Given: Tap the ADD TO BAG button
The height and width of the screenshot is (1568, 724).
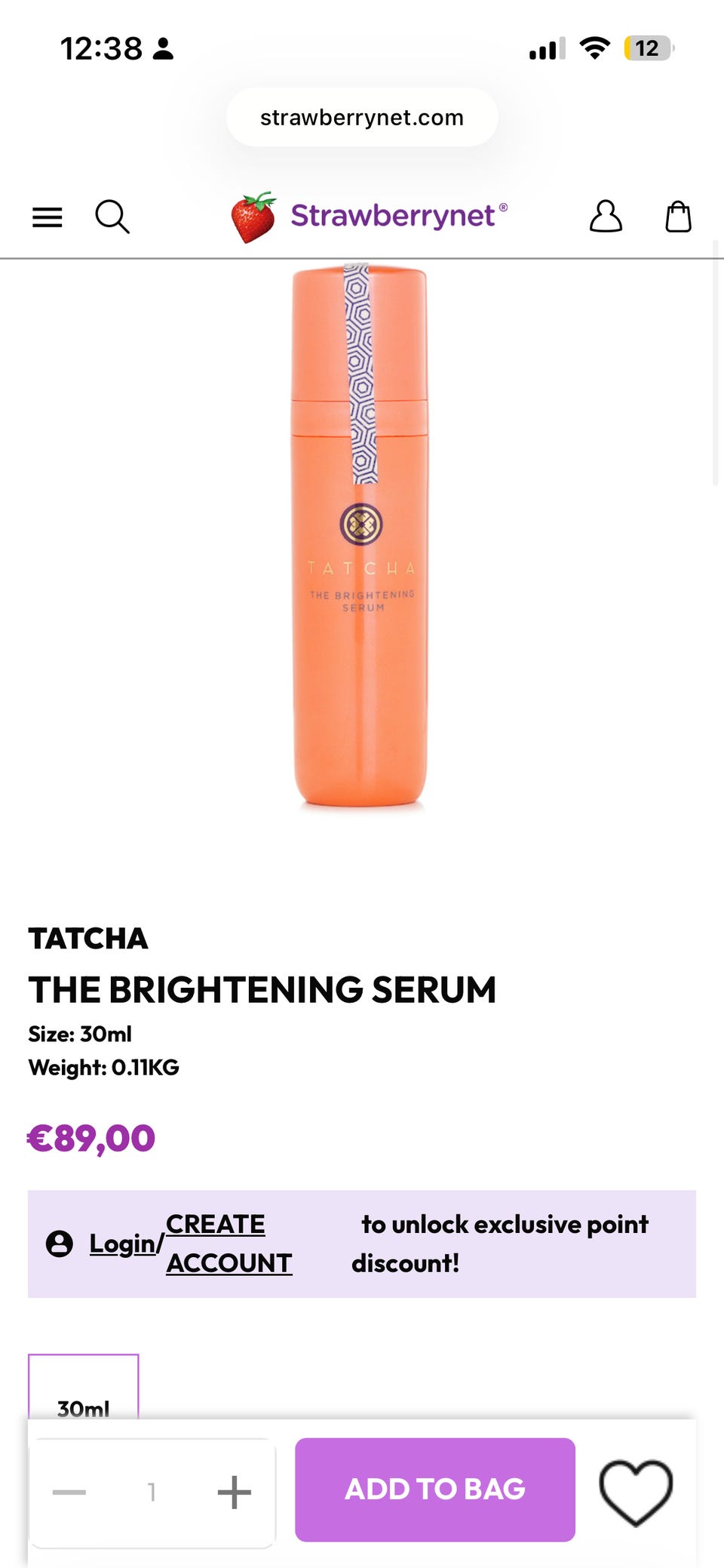Looking at the screenshot, I should [435, 1490].
